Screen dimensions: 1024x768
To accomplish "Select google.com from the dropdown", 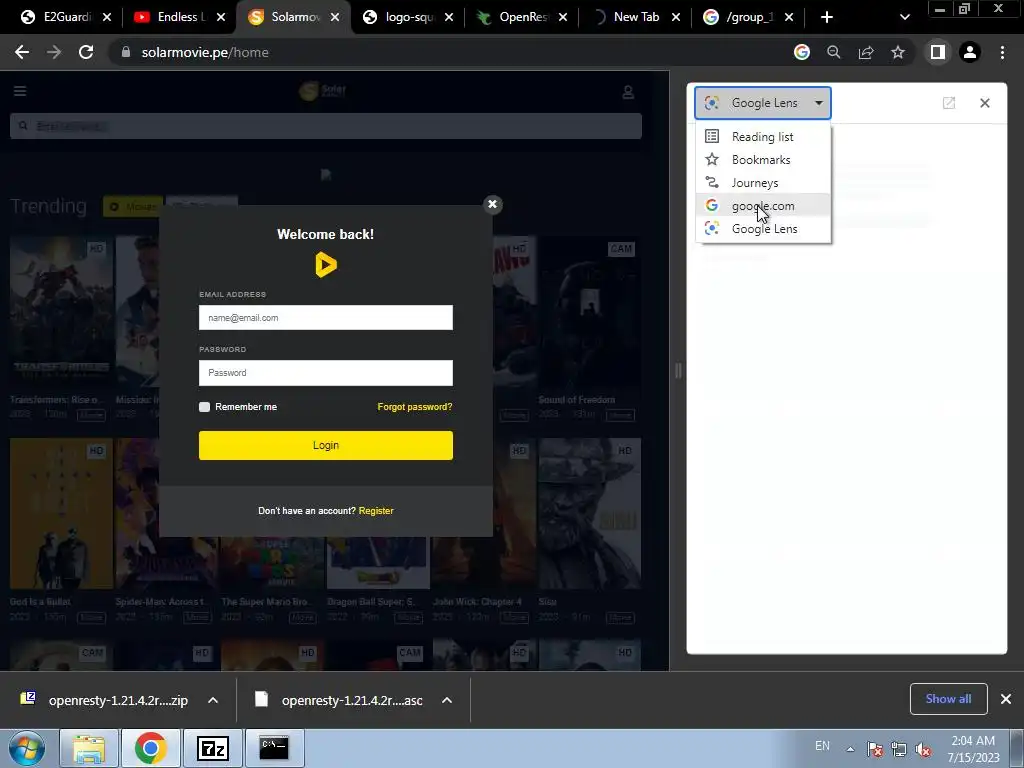I will click(763, 206).
